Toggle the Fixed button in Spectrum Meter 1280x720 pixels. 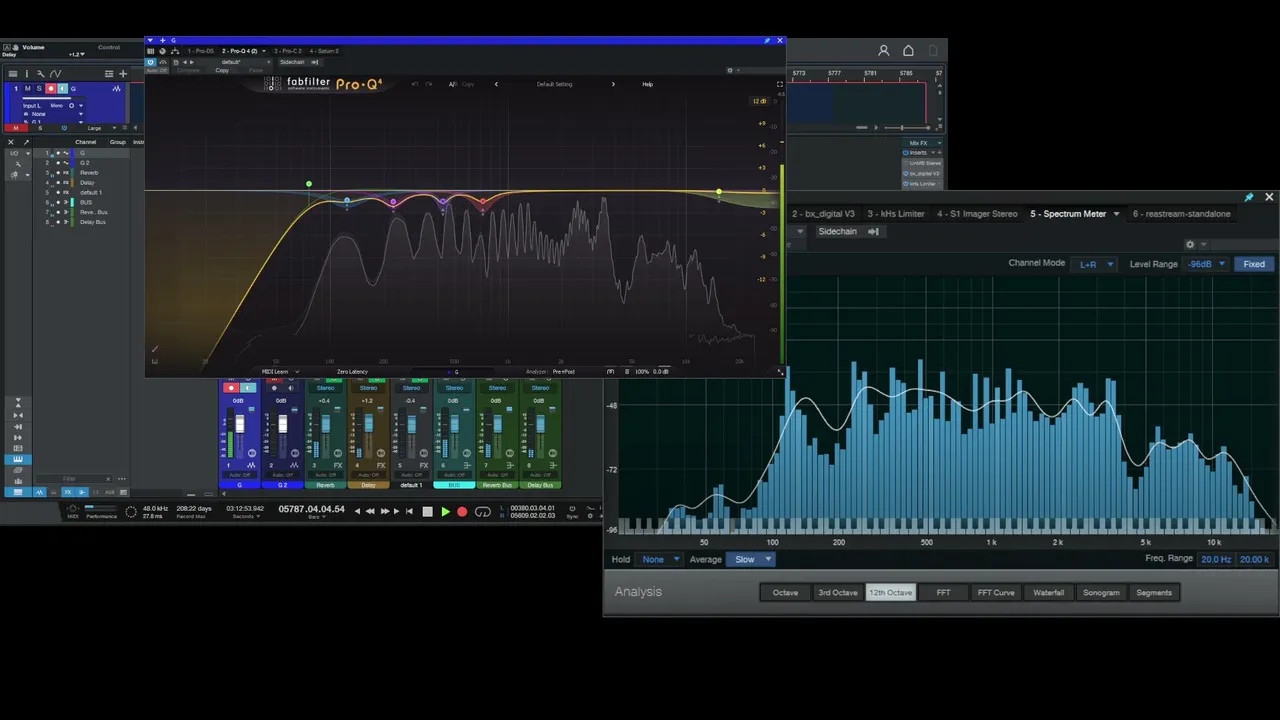pyautogui.click(x=1254, y=264)
